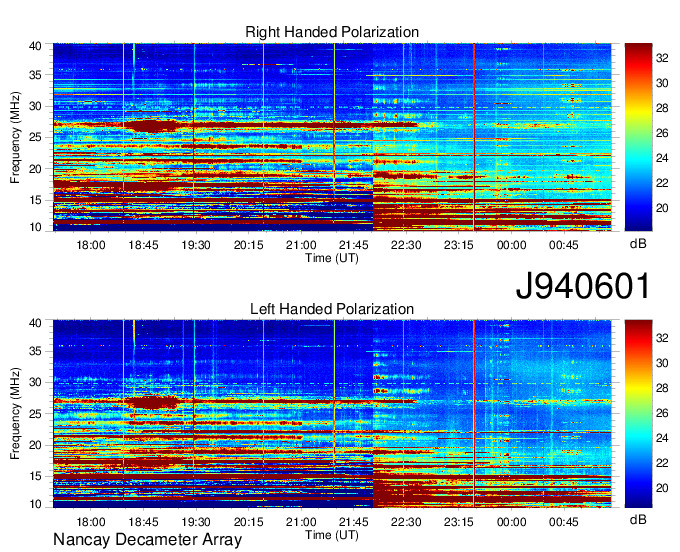680x552 pixels.
Task: Click the '35' frequency tick of Left Handed plot
Action: point(36,351)
